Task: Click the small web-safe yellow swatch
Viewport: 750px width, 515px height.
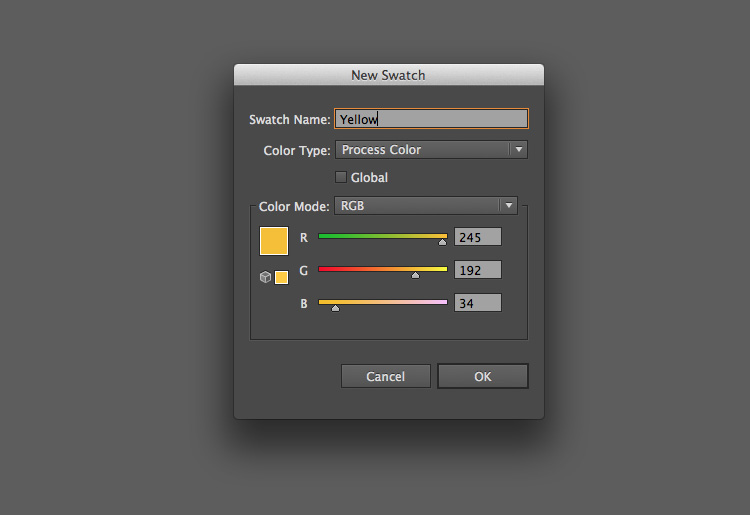Action: [x=282, y=277]
